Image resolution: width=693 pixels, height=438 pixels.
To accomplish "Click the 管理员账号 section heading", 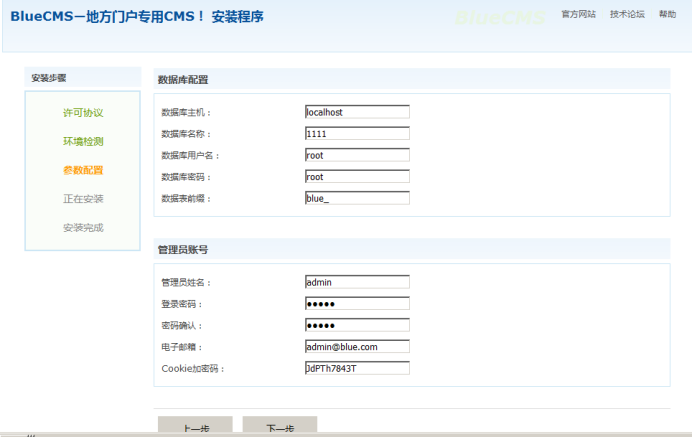I will pyautogui.click(x=183, y=250).
